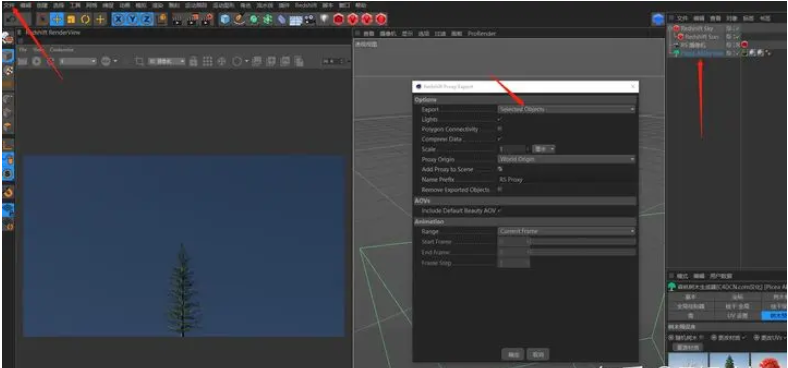Start render in Redshift RenderView toolbar
Image resolution: width=788 pixels, height=368 pixels.
36,61
